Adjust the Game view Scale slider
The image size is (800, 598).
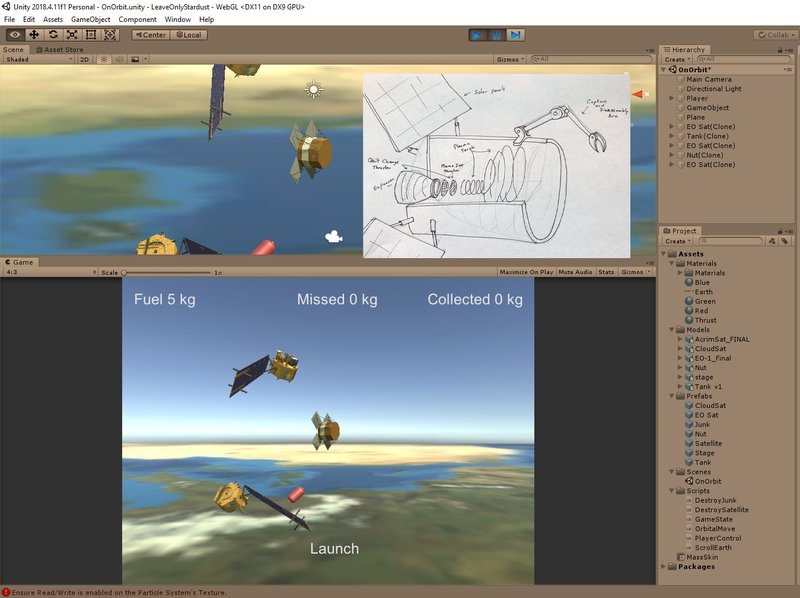tap(126, 272)
